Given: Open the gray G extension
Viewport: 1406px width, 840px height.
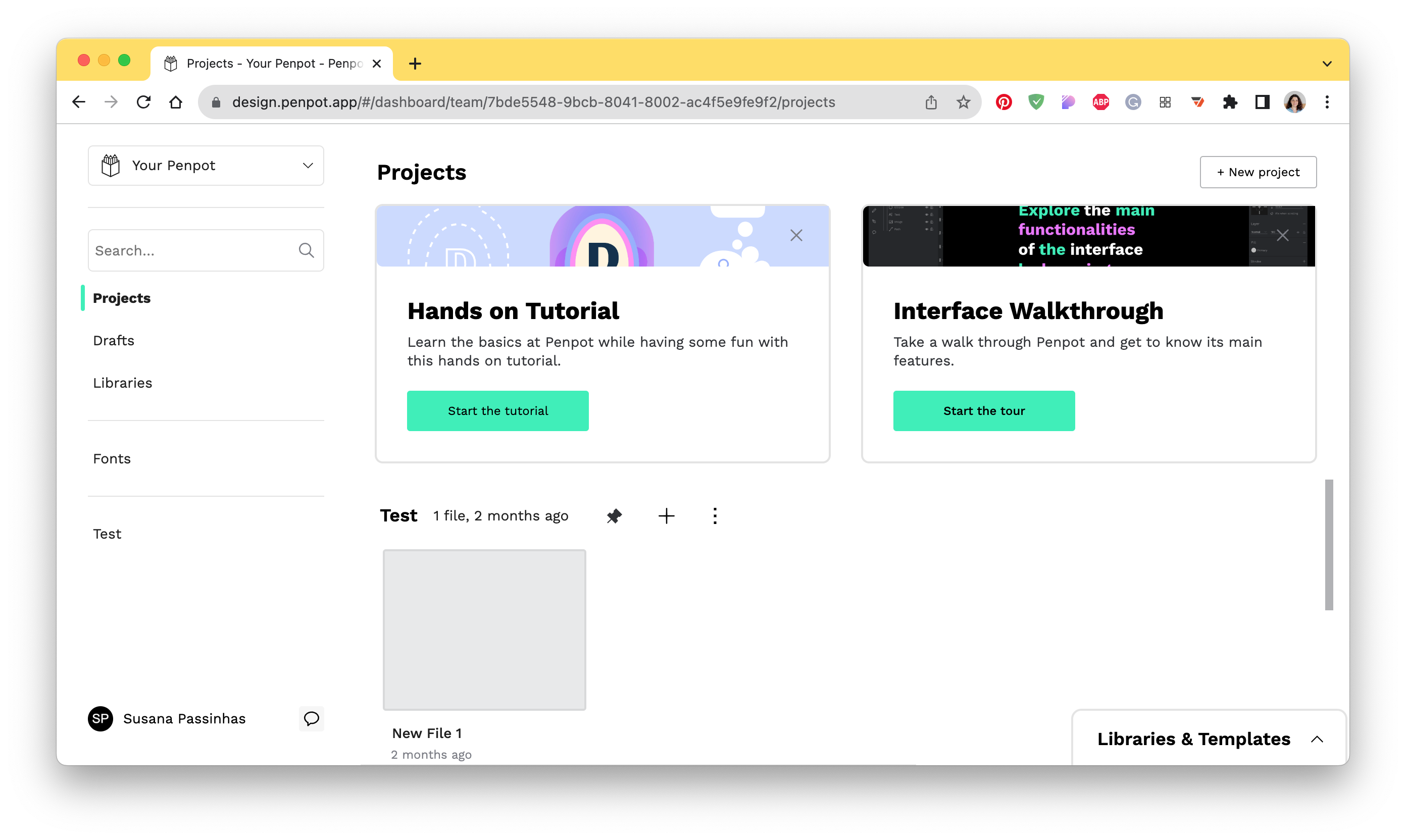Looking at the screenshot, I should (1132, 102).
